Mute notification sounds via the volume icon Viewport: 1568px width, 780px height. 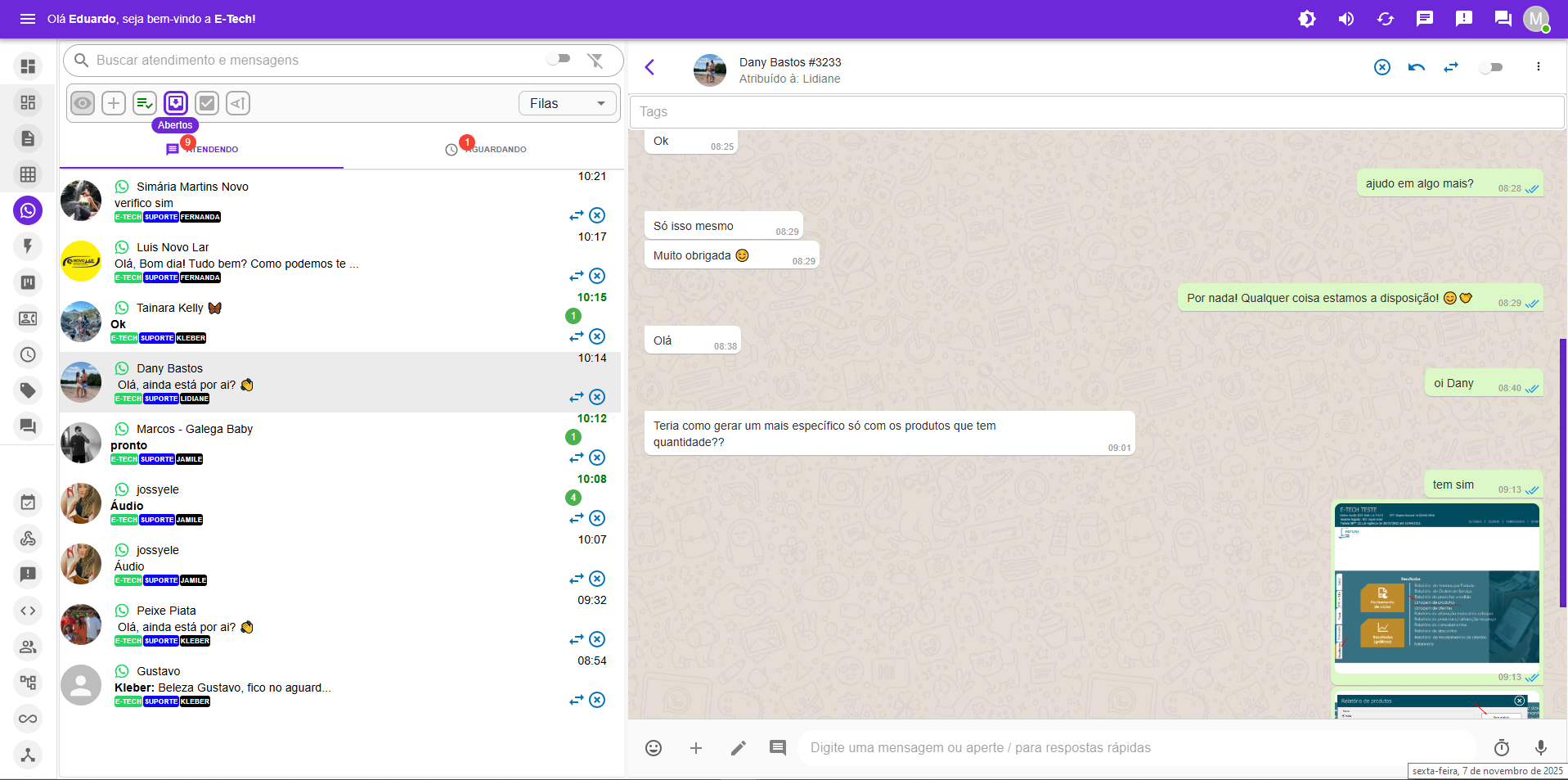[x=1346, y=19]
